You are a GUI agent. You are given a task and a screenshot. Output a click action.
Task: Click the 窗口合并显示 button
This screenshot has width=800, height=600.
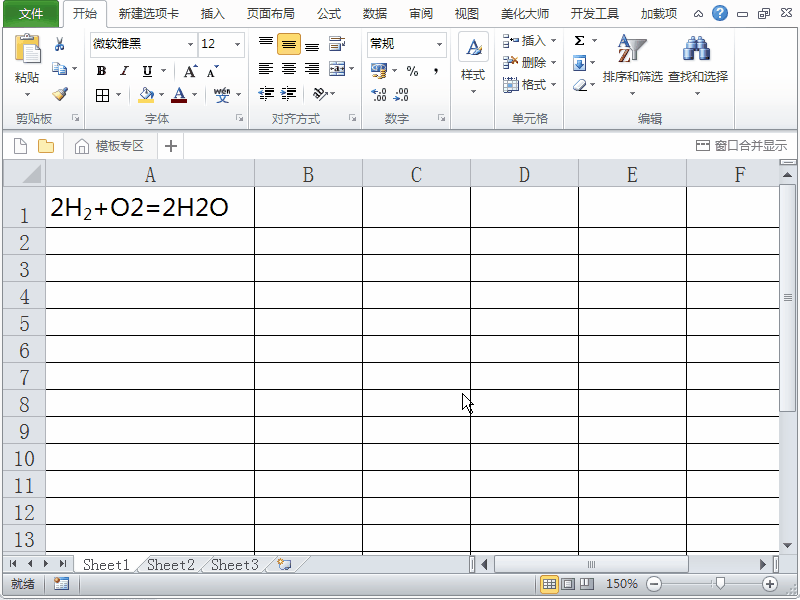(742, 146)
